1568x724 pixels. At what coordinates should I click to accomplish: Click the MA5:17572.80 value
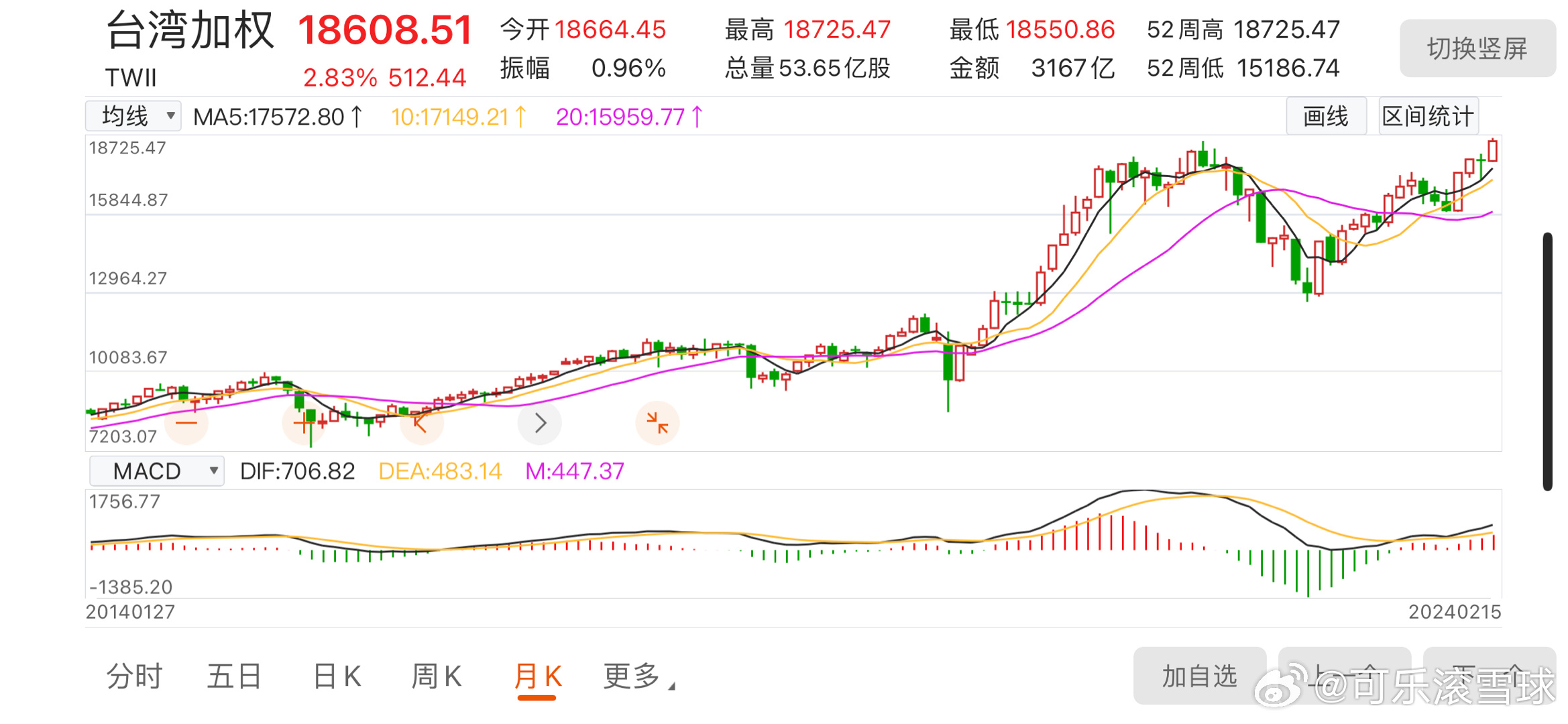278,117
